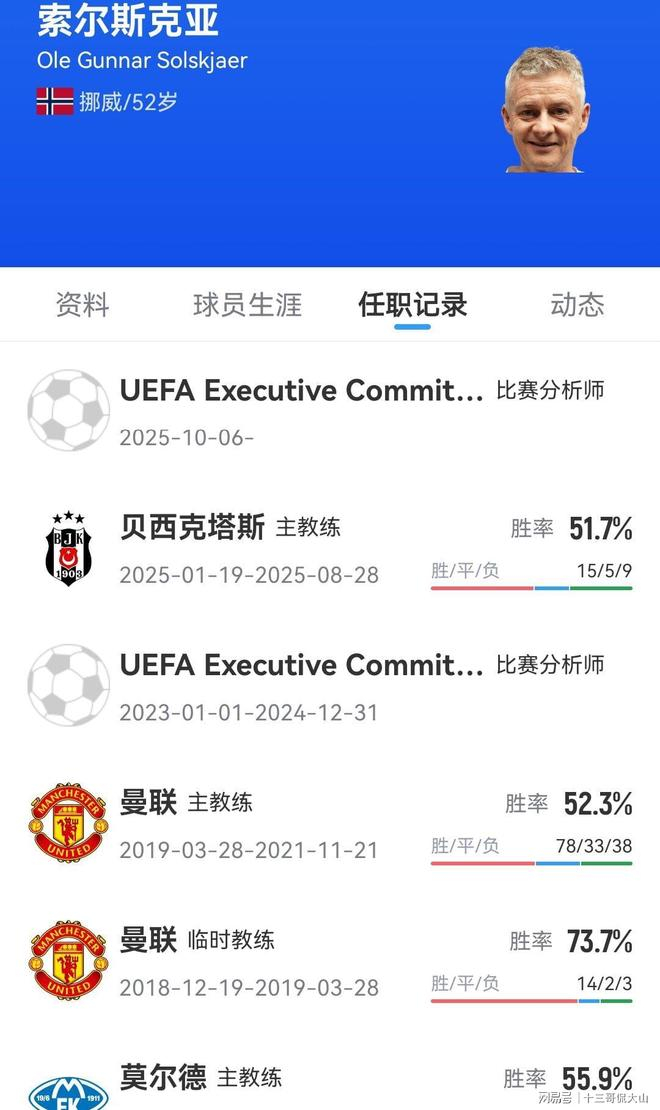660x1110 pixels.
Task: Click the 78/33/38 win-draw-loss bar
Action: tap(531, 862)
